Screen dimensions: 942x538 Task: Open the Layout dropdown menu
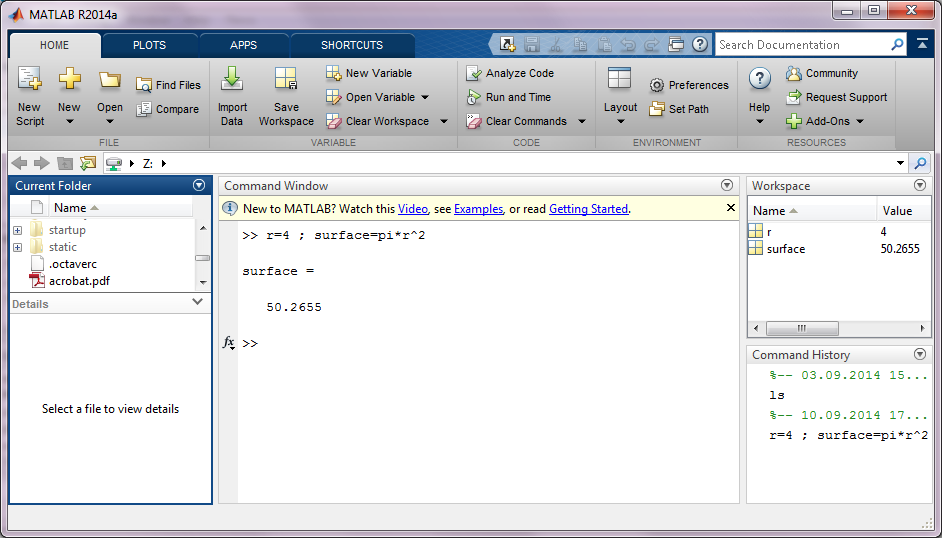(x=620, y=121)
